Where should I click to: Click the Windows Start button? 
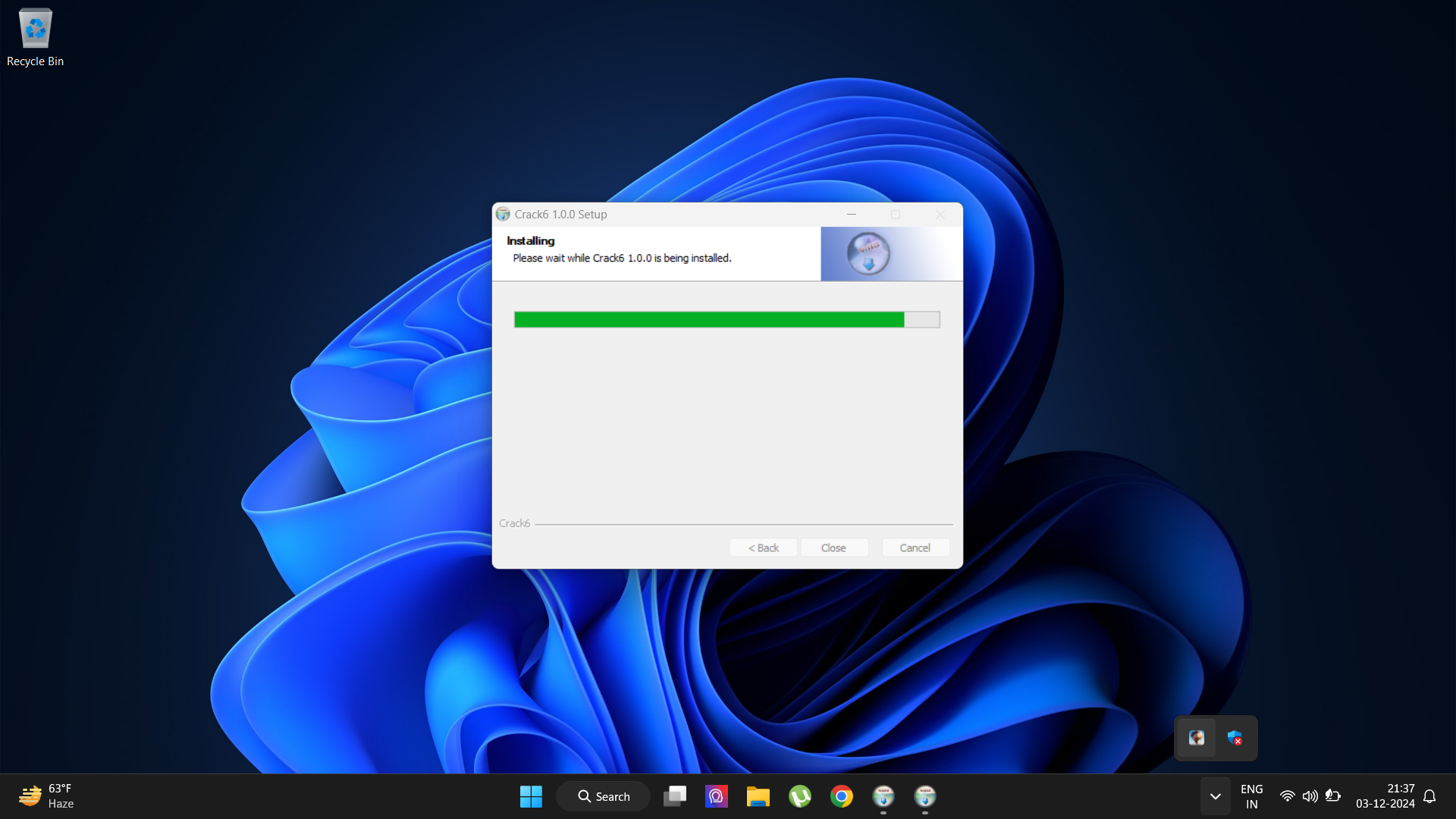tap(531, 796)
